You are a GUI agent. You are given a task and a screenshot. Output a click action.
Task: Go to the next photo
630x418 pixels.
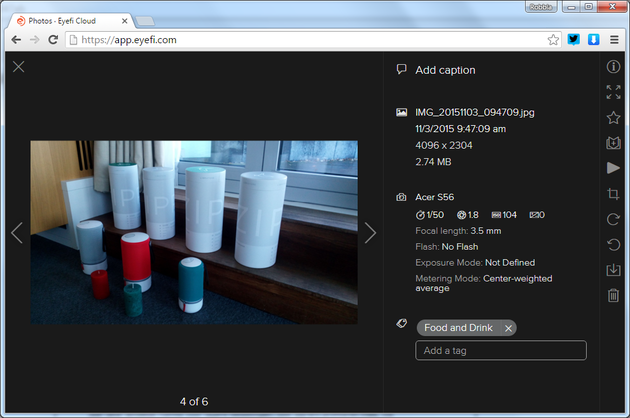point(370,233)
